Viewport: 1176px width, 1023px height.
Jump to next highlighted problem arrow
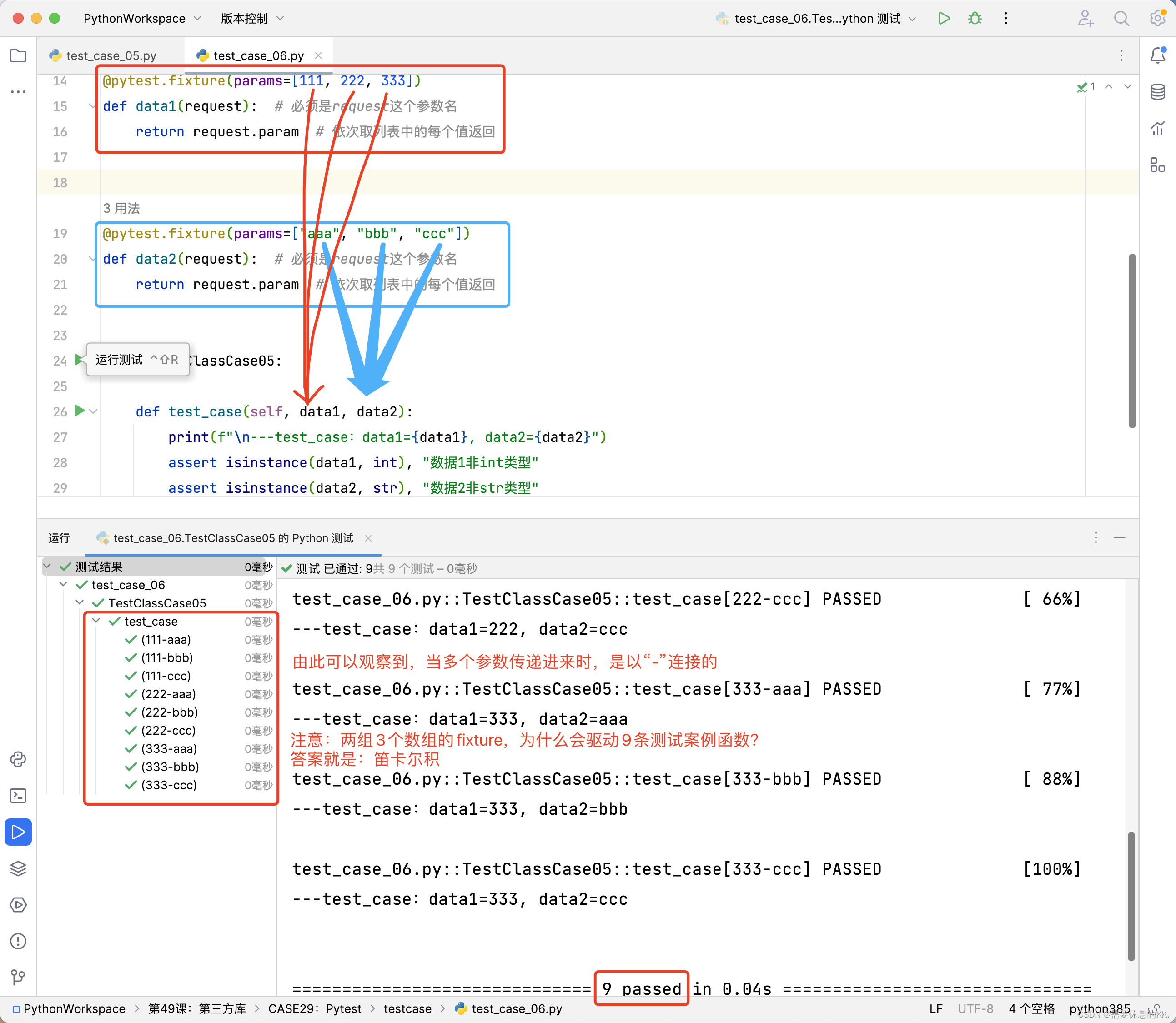click(x=1127, y=87)
